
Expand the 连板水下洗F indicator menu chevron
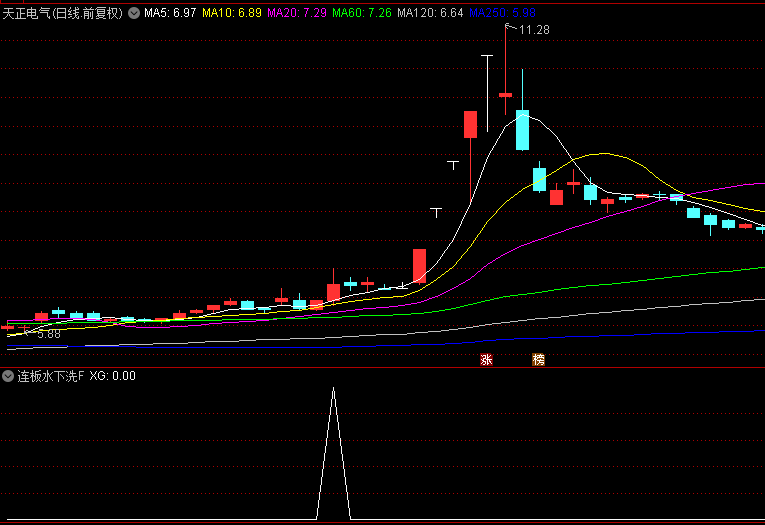pos(8,377)
